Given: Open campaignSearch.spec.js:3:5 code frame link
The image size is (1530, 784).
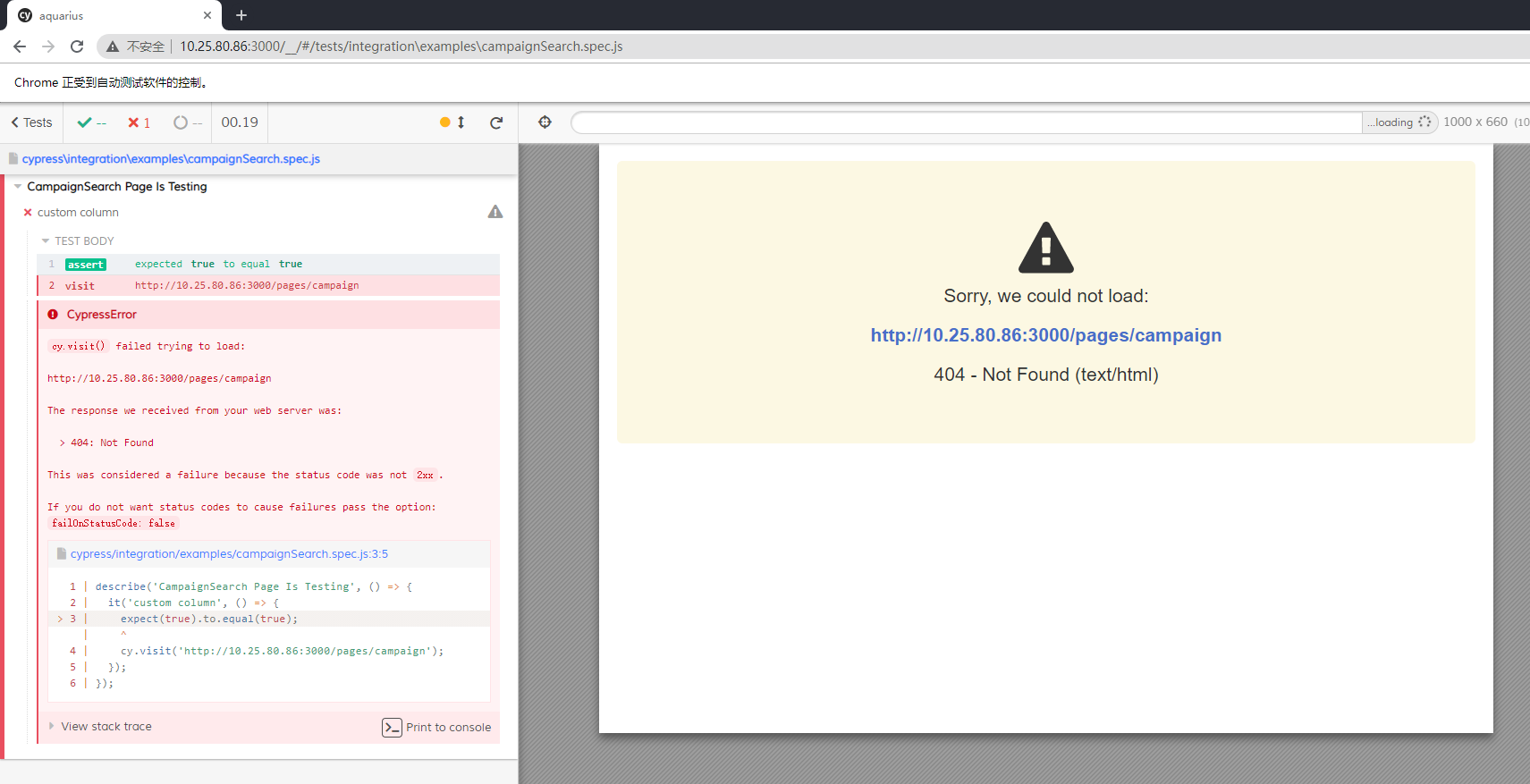Looking at the screenshot, I should 229,554.
